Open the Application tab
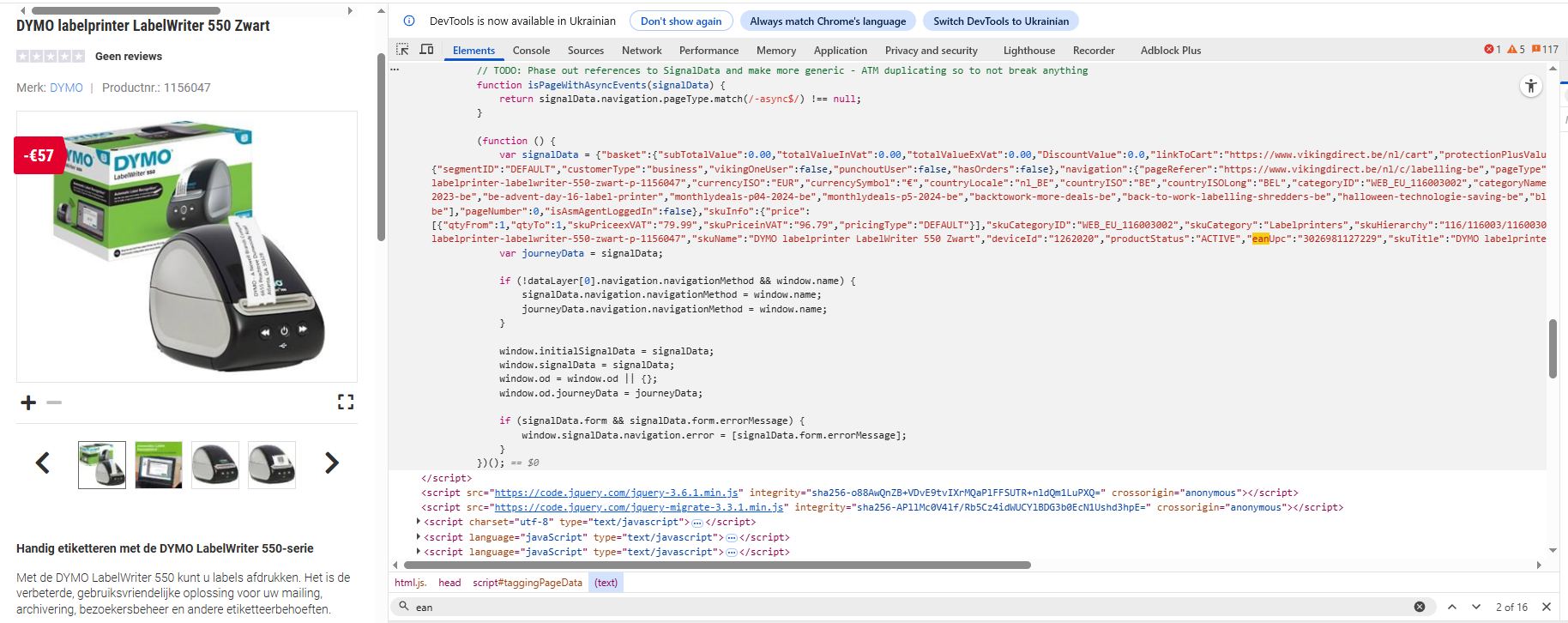1568x623 pixels. click(841, 51)
